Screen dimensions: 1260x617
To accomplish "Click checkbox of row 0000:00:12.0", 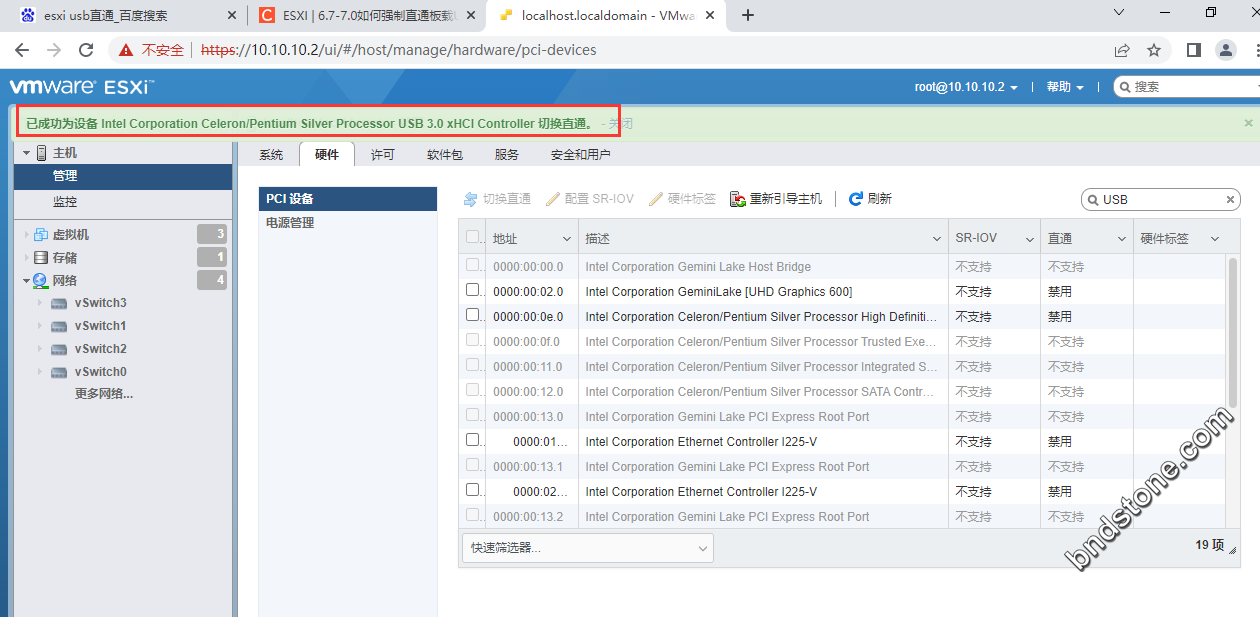I will (x=473, y=390).
